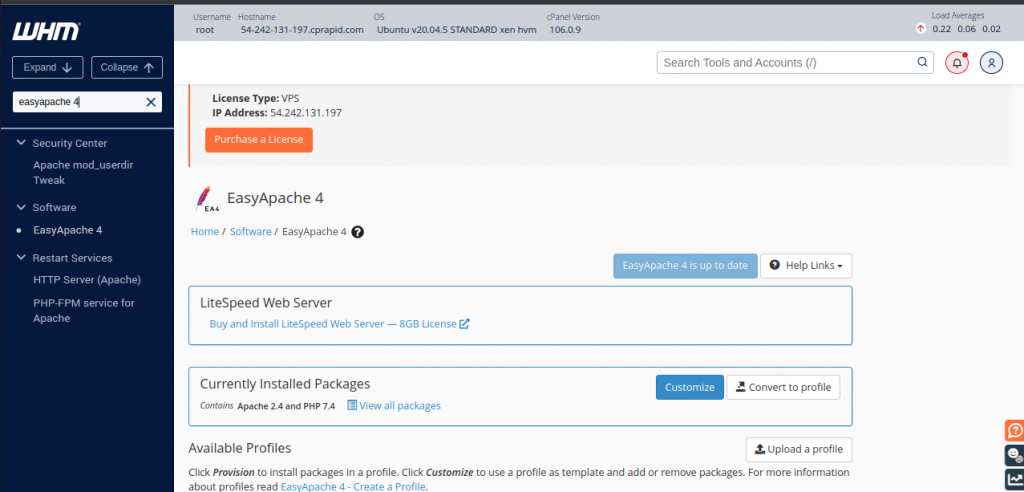Image resolution: width=1024 pixels, height=492 pixels.
Task: Open EasyApache 4 - Create a Profile link
Action: tap(353, 487)
